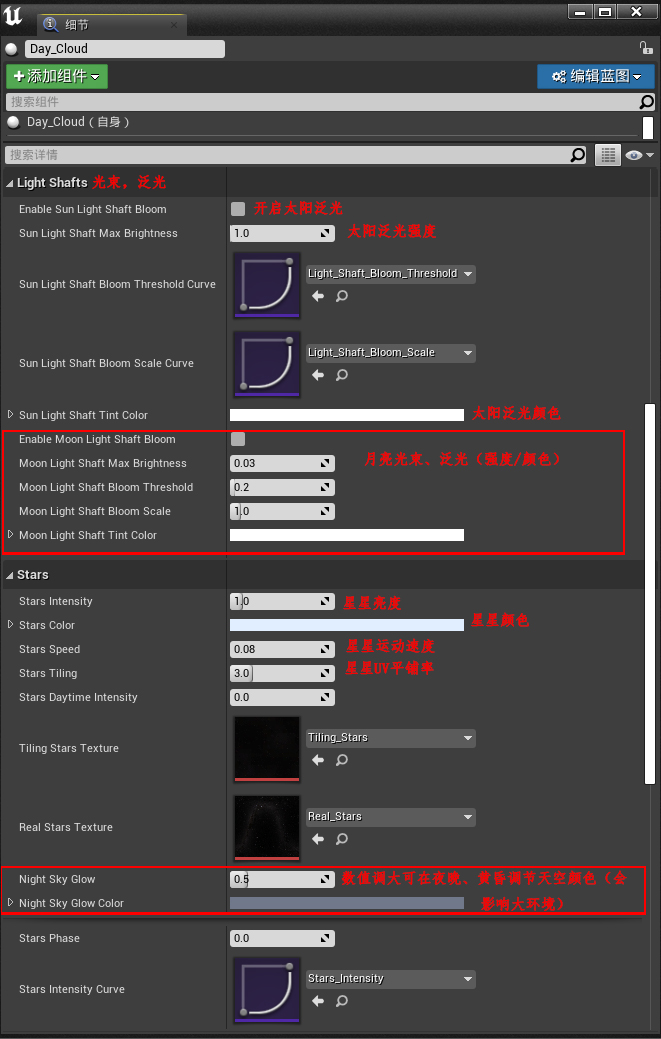Screen dimensions: 661x1039
Task: Click the use-selected arrow under Real_Stars
Action: pyautogui.click(x=318, y=840)
